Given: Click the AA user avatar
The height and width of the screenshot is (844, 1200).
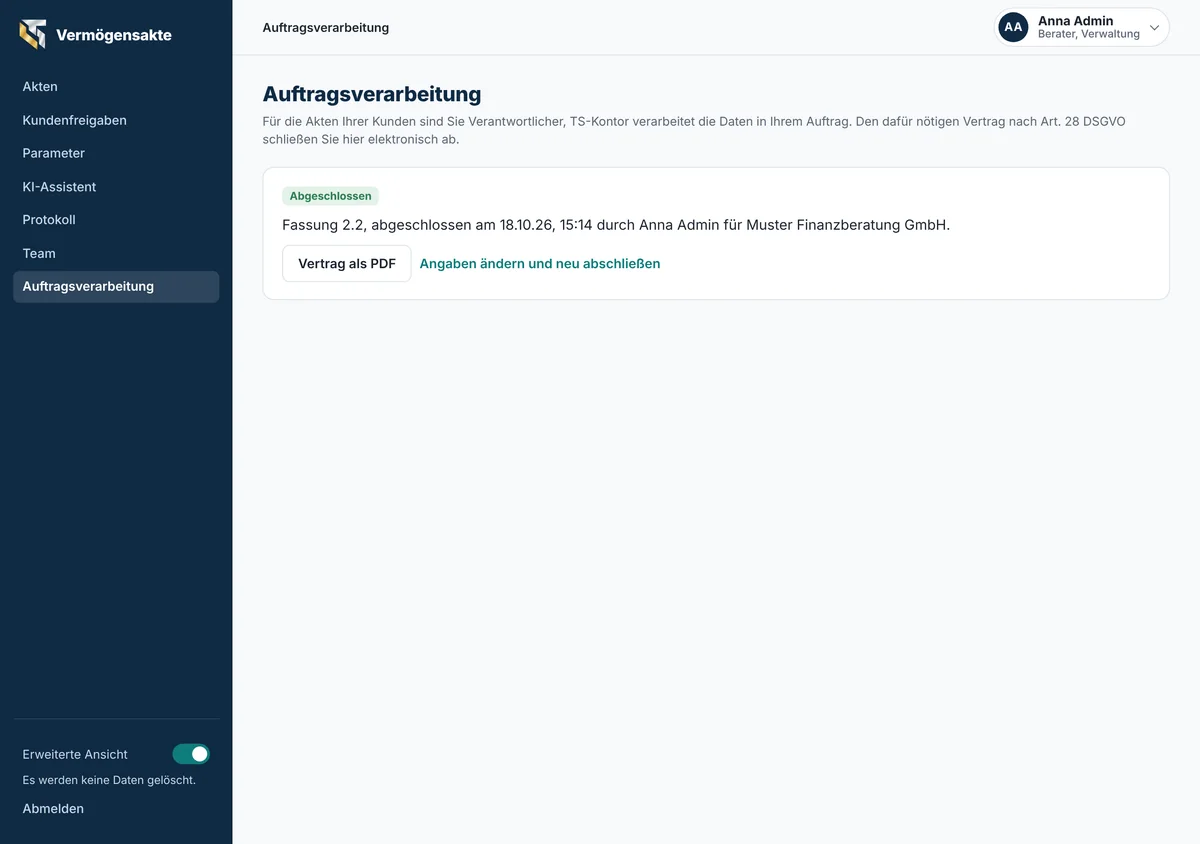Looking at the screenshot, I should click(x=1013, y=27).
